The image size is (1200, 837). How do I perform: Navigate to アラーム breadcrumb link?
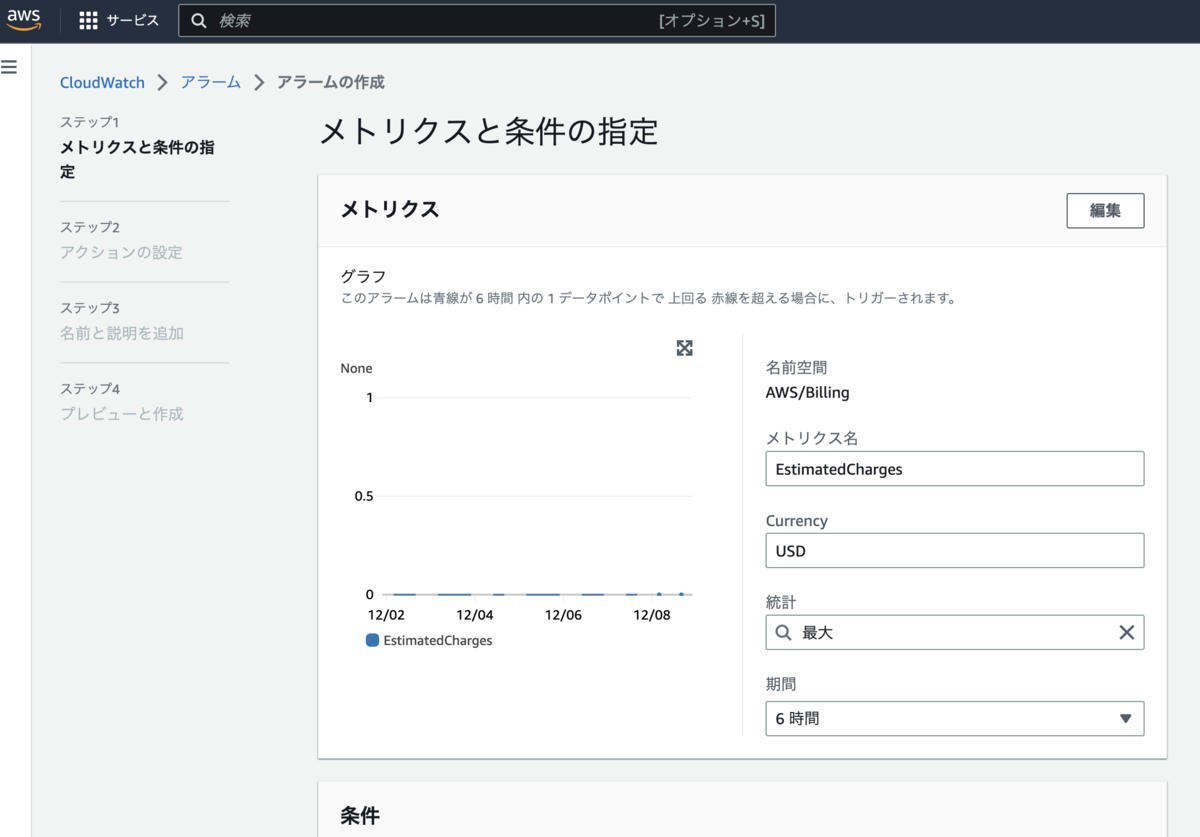click(211, 82)
